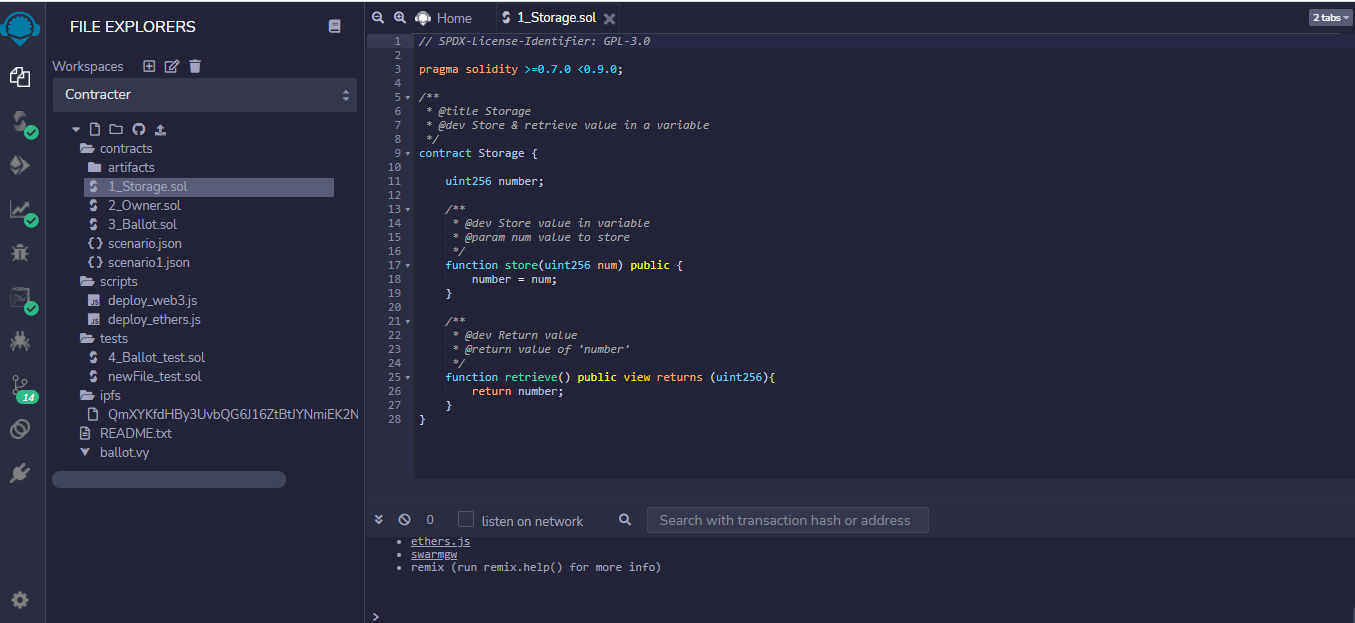Open ballot.vy file
This screenshot has width=1355, height=623.
click(124, 452)
